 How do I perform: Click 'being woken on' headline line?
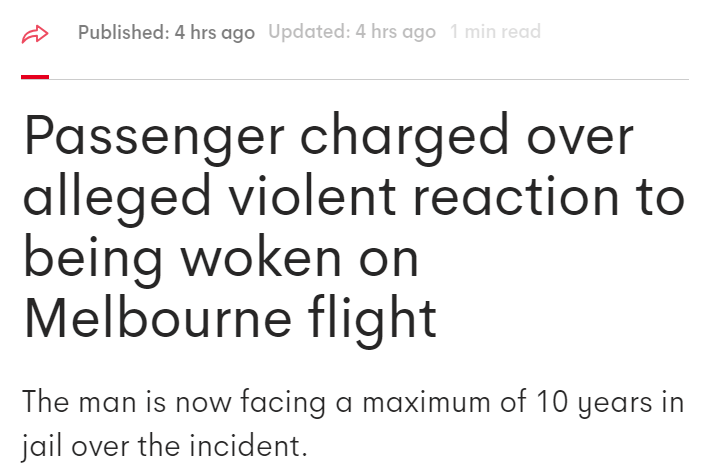pos(221,257)
